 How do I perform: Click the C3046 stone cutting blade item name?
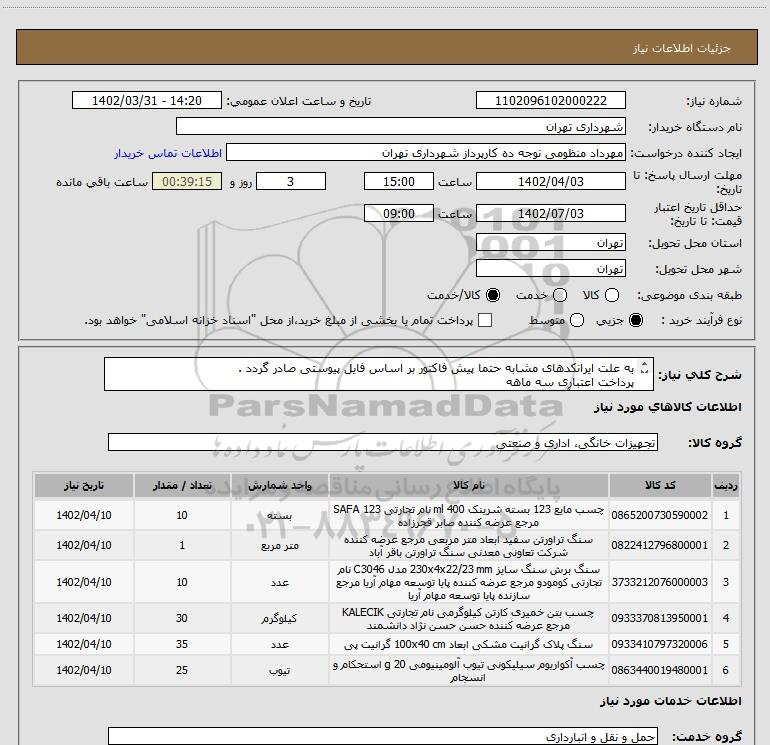(x=468, y=582)
